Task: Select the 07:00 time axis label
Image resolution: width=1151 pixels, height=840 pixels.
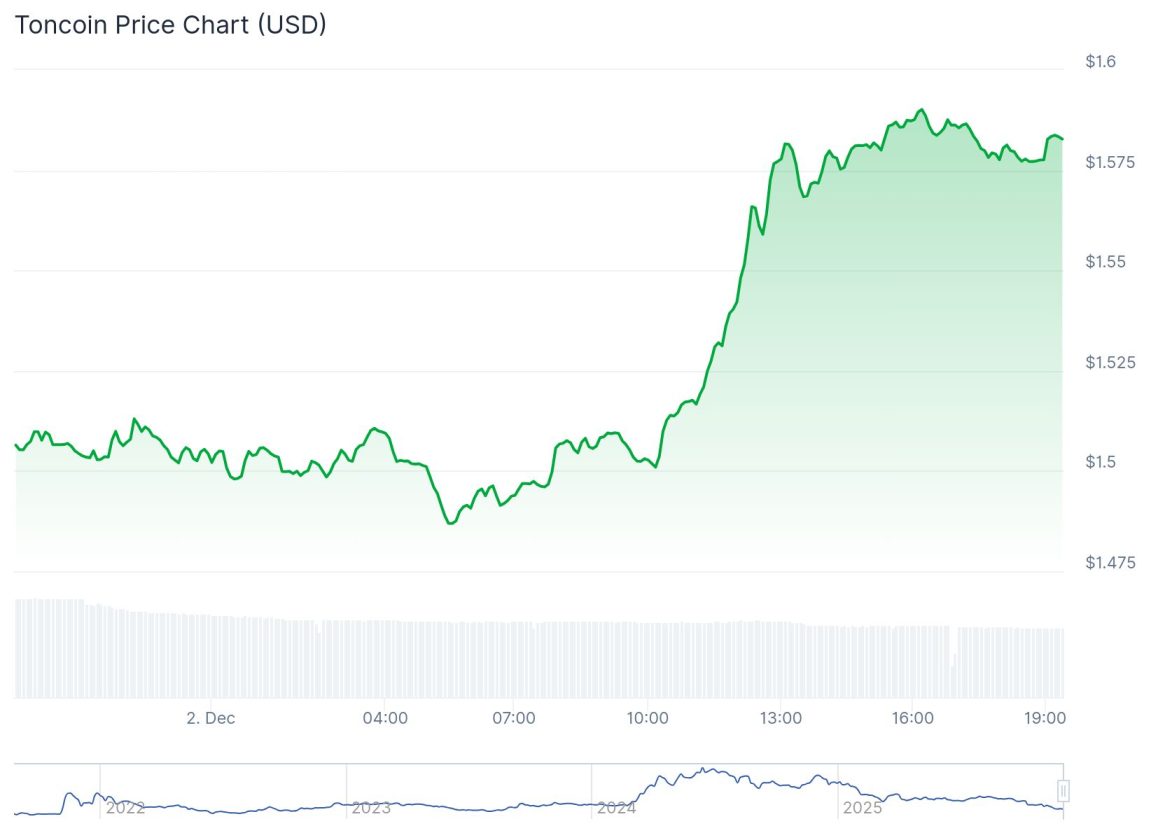Action: tap(514, 718)
